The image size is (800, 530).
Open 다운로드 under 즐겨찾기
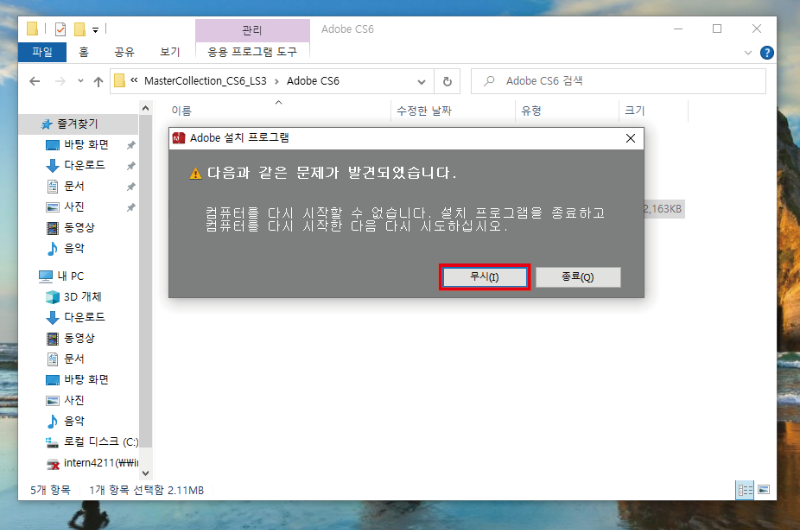point(84,165)
